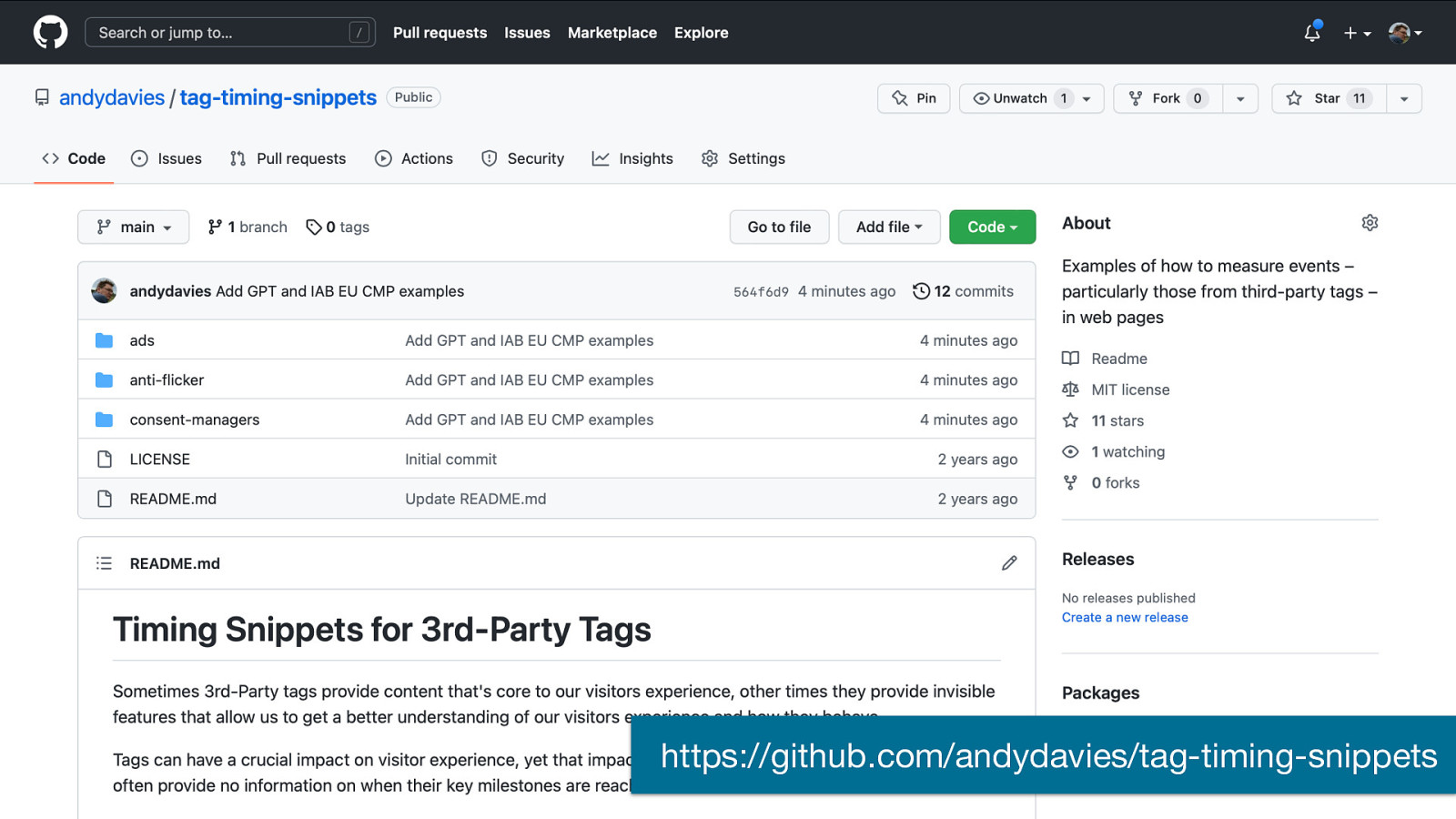Click the LICENSE file icon
The width and height of the screenshot is (1456, 819).
(x=105, y=459)
